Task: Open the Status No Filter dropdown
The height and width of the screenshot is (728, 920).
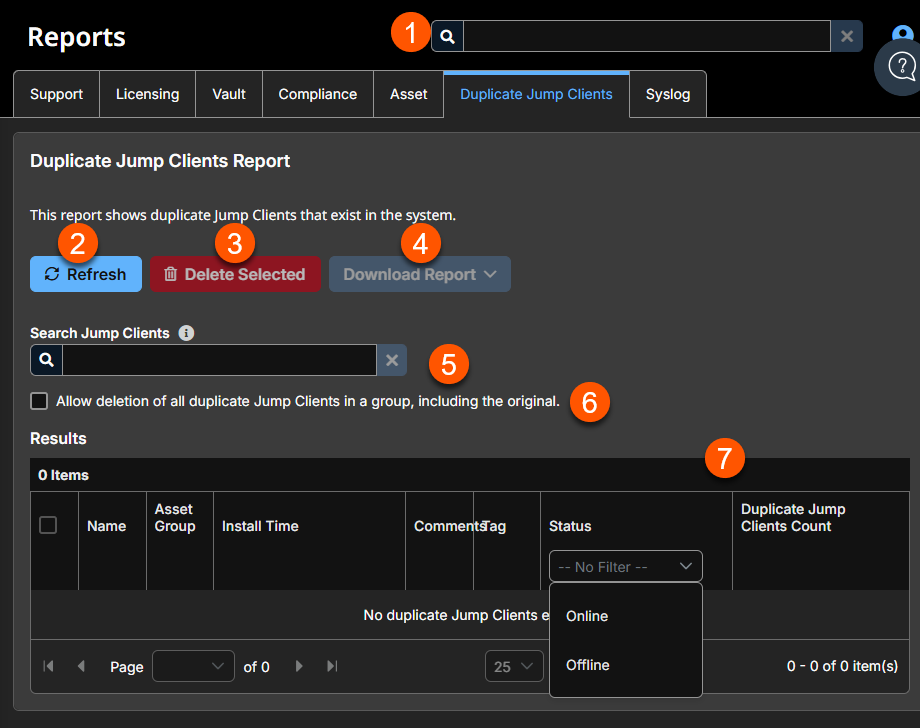Action: point(625,567)
